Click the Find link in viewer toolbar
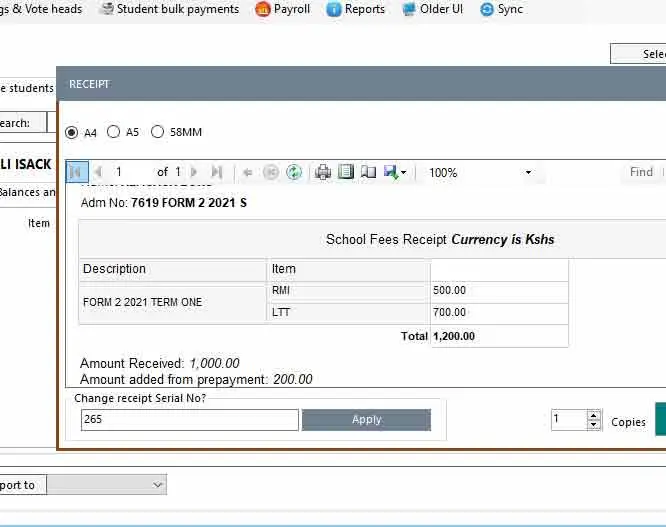Screen dimensions: 666x527 [x=641, y=172]
